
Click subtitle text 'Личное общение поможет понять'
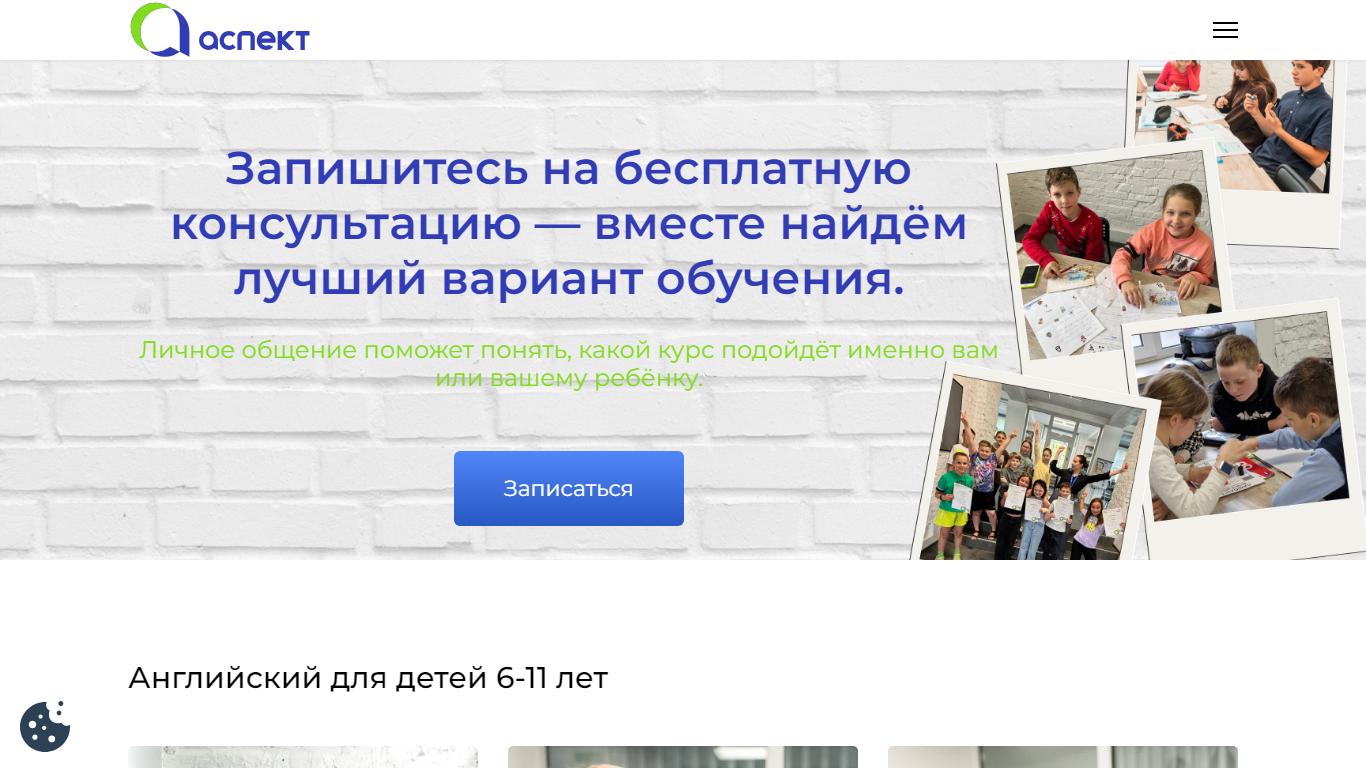coord(569,364)
